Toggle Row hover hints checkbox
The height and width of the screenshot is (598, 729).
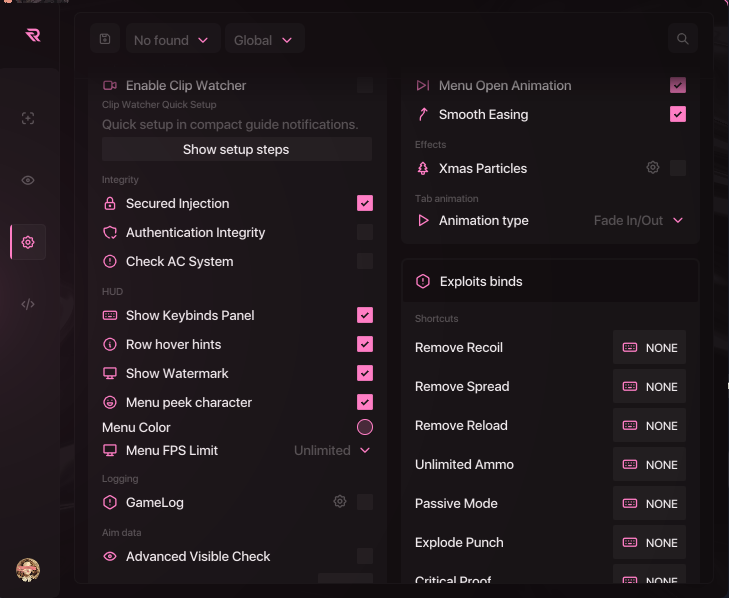click(x=365, y=344)
